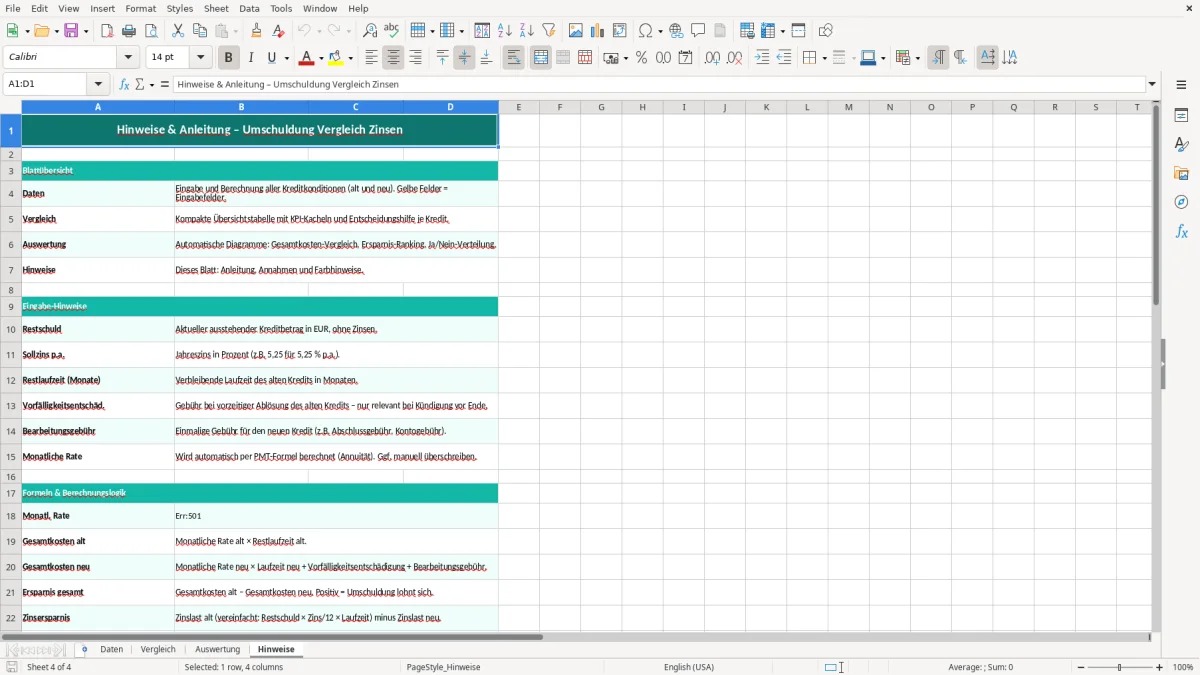Click the Cut scissors icon
This screenshot has height=675, width=1200.
(x=178, y=31)
